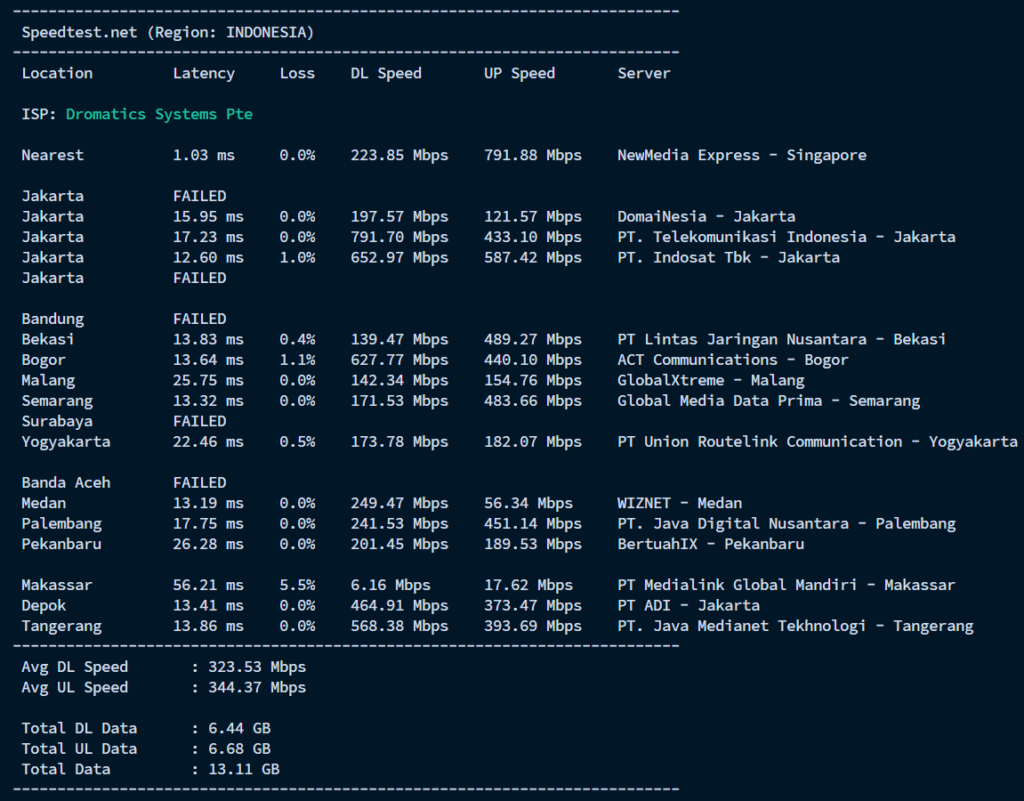
Task: Select total upload data '6.68 GB'
Action: tap(240, 749)
